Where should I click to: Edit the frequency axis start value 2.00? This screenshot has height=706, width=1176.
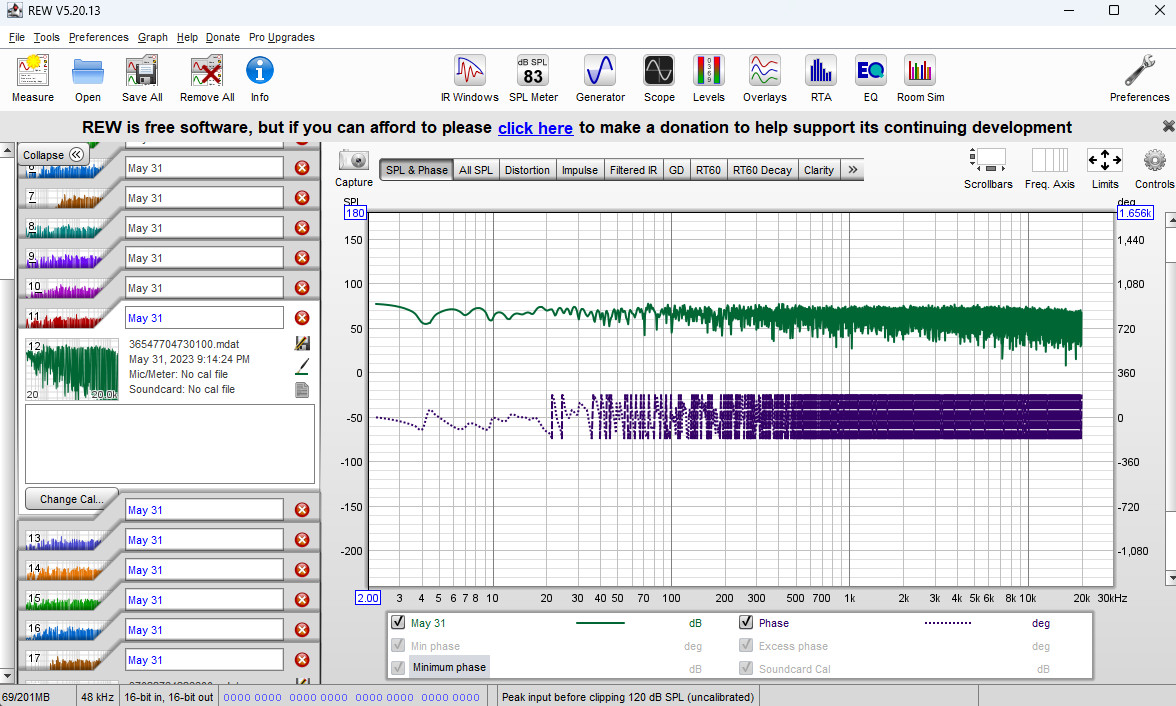(x=368, y=598)
